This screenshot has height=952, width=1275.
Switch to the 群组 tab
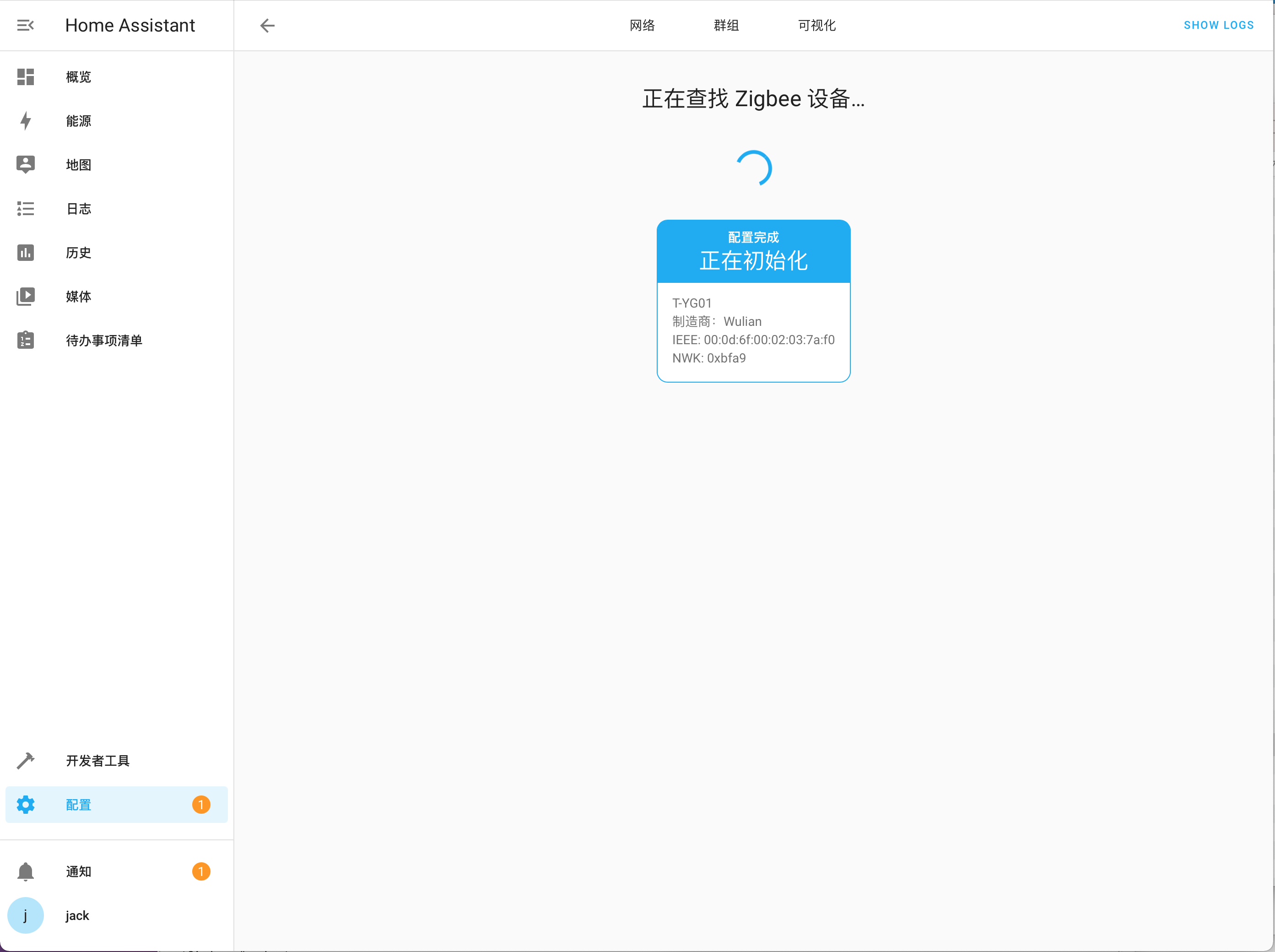(726, 25)
